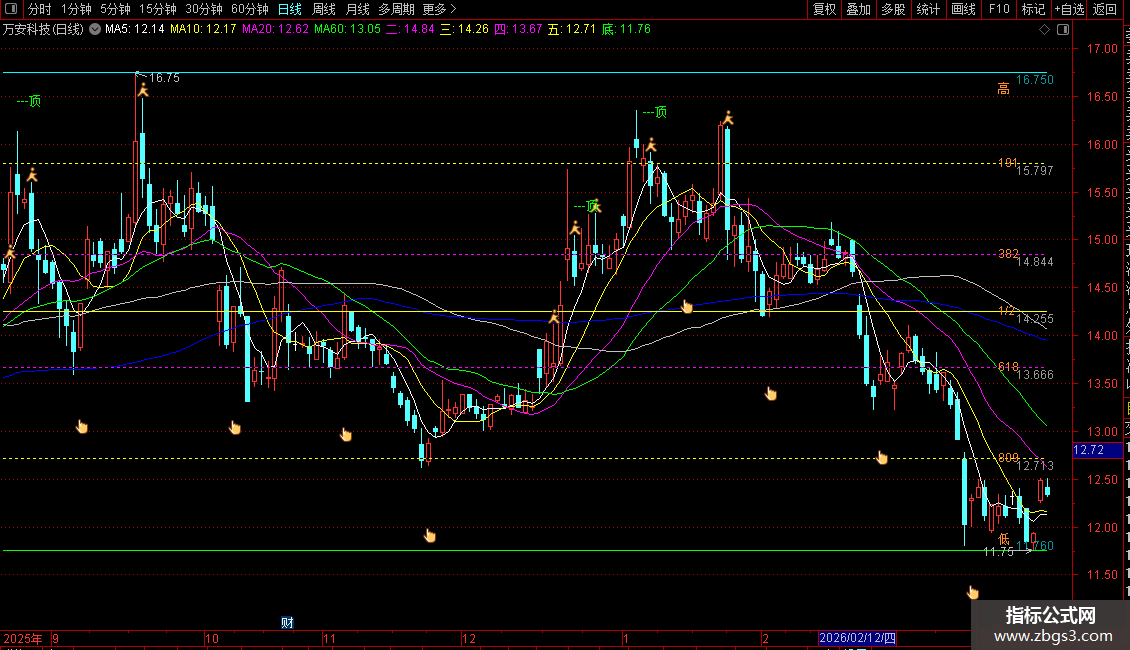Click the round arrow icon beside 万安科技(日线)
Screen dimensions: 1130x650
point(96,29)
